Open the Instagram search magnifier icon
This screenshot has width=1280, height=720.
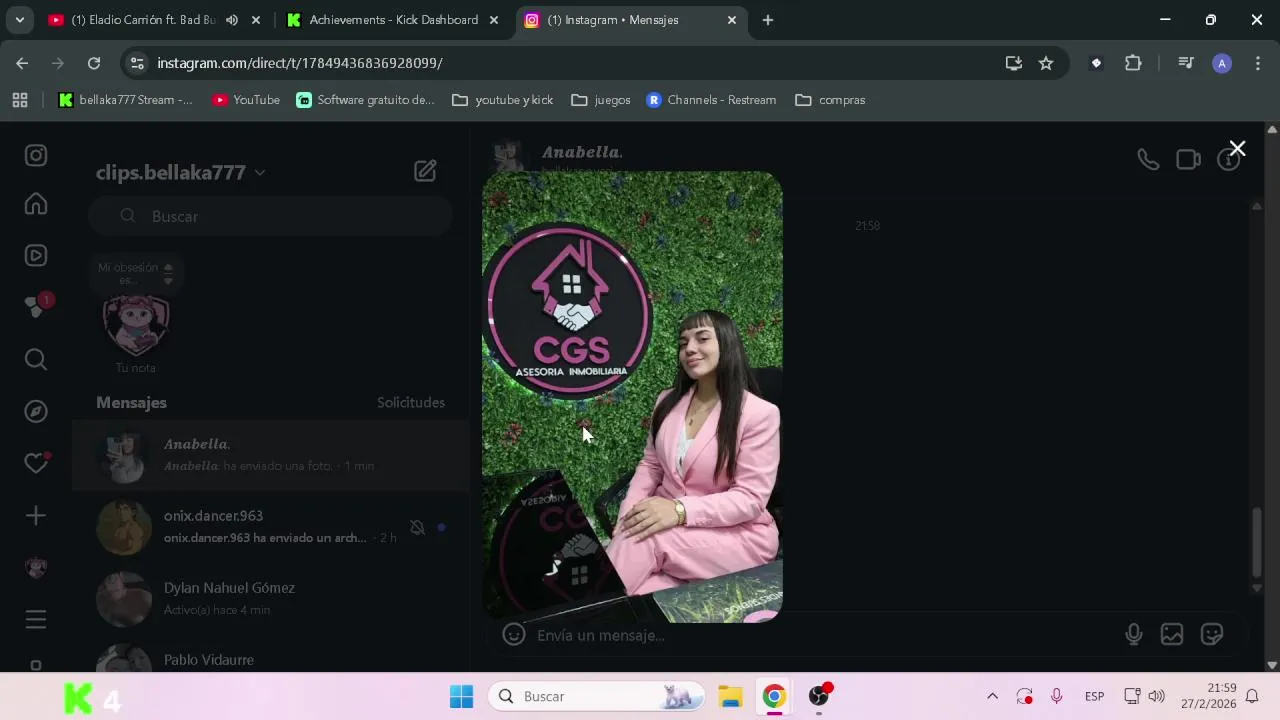pos(36,360)
